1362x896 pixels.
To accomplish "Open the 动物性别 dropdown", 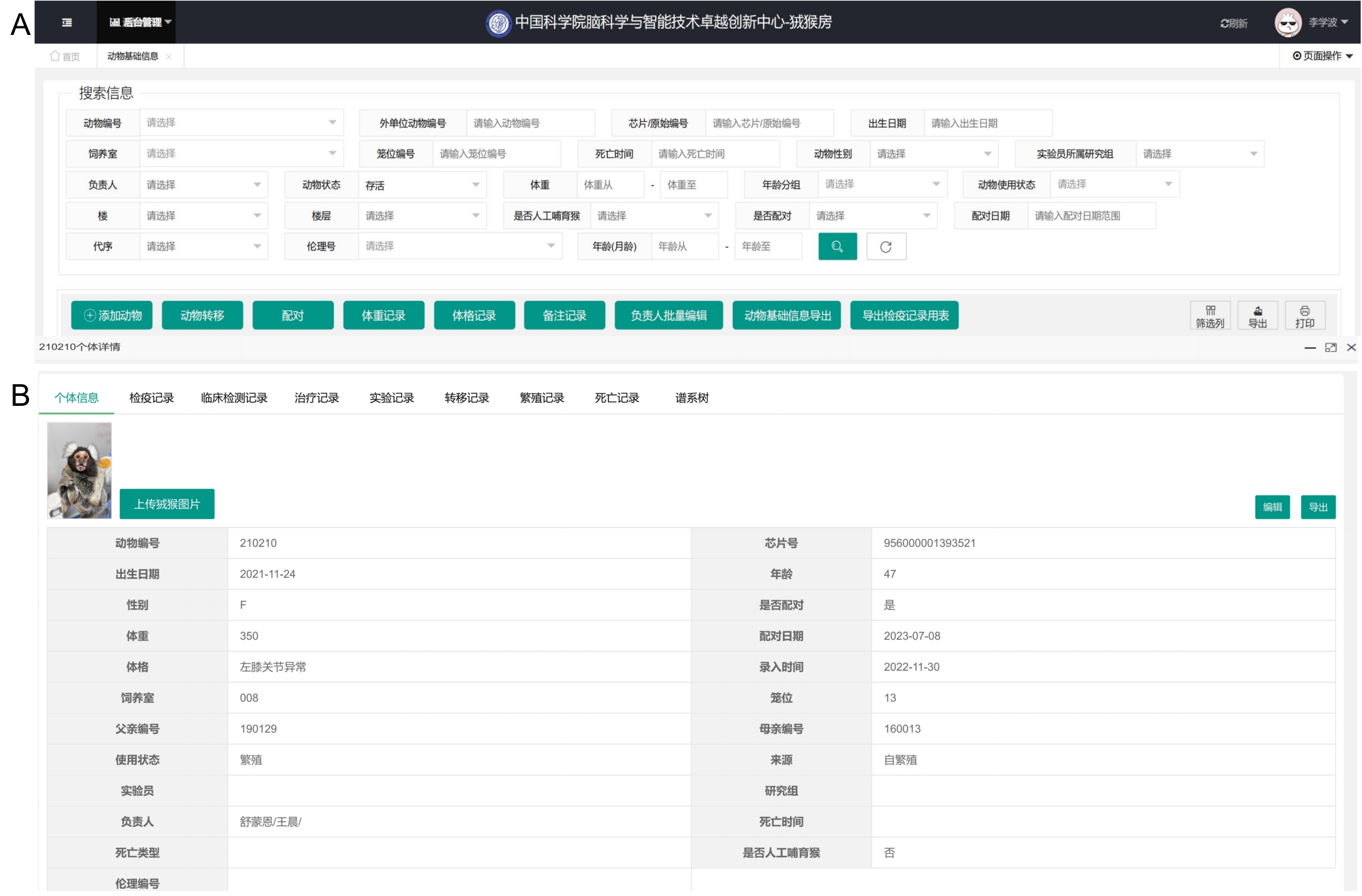I will [933, 154].
